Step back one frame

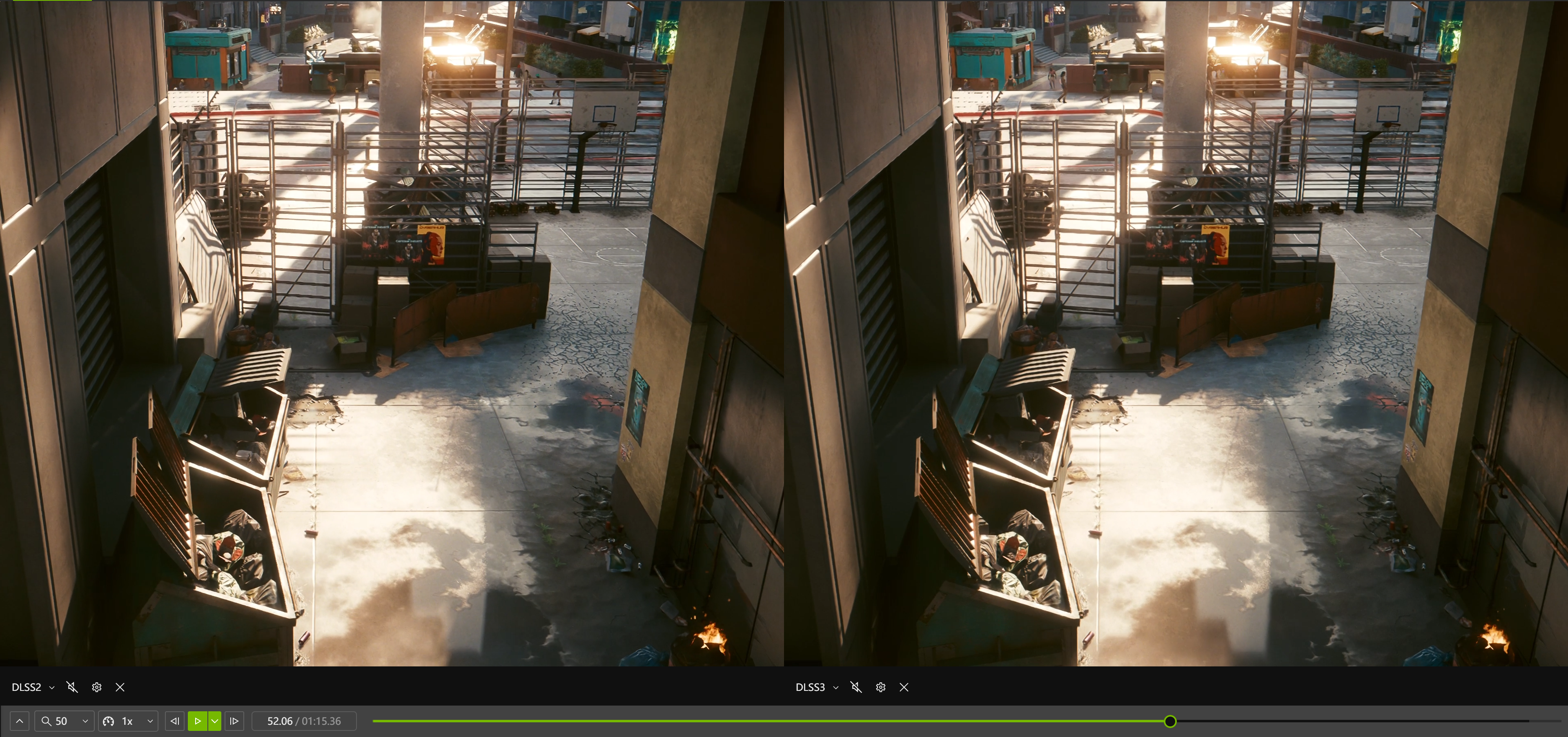click(175, 721)
